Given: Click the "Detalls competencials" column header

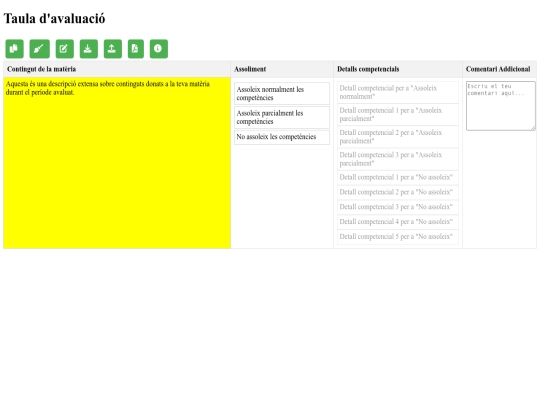Looking at the screenshot, I should [x=398, y=69].
